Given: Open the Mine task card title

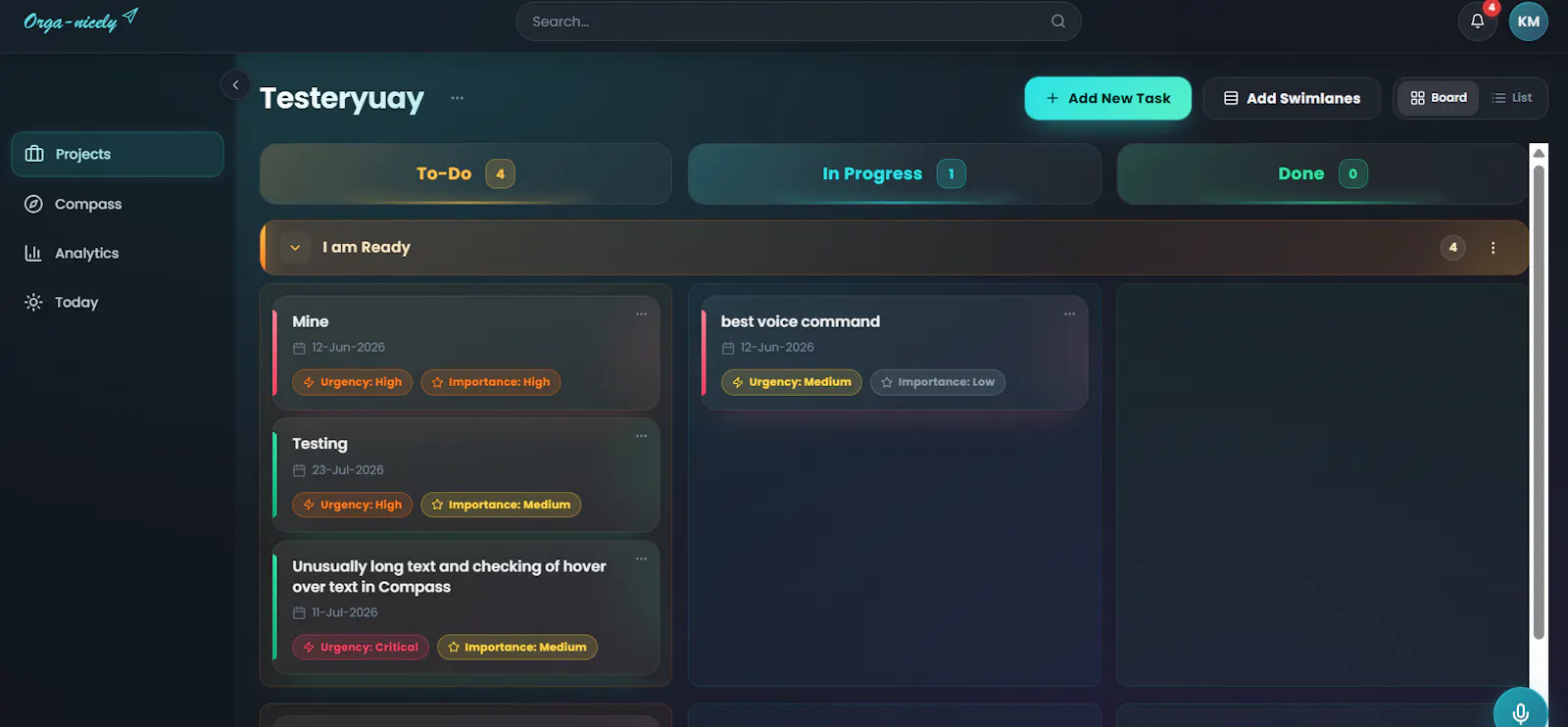Looking at the screenshot, I should 310,321.
